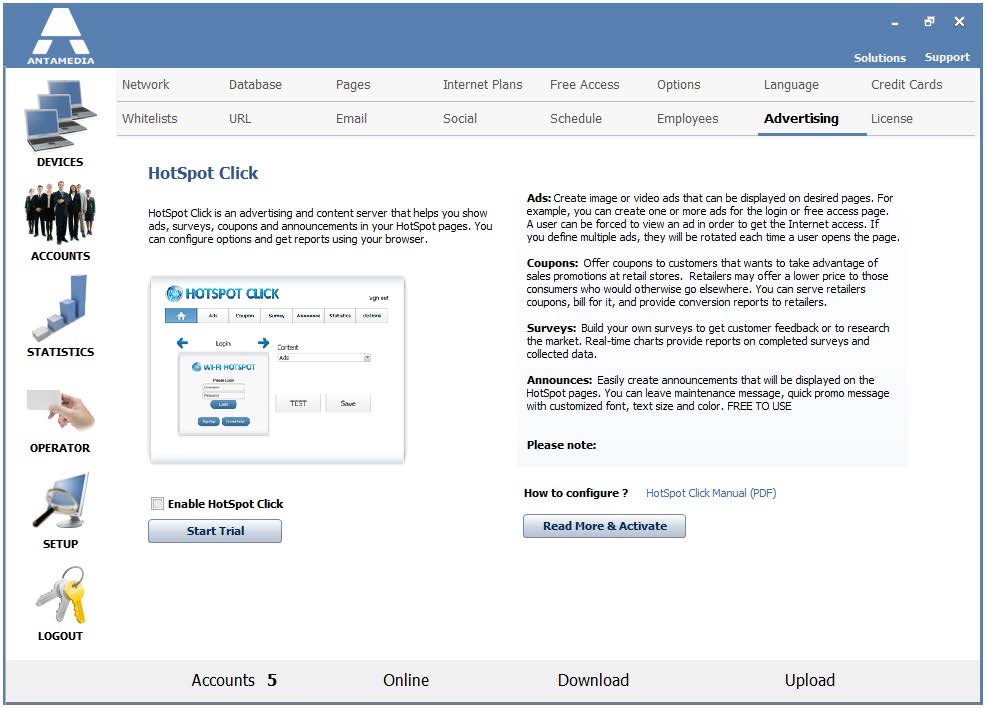Image resolution: width=987 pixels, height=709 pixels.
Task: Go to the Pages tab
Action: pyautogui.click(x=353, y=84)
